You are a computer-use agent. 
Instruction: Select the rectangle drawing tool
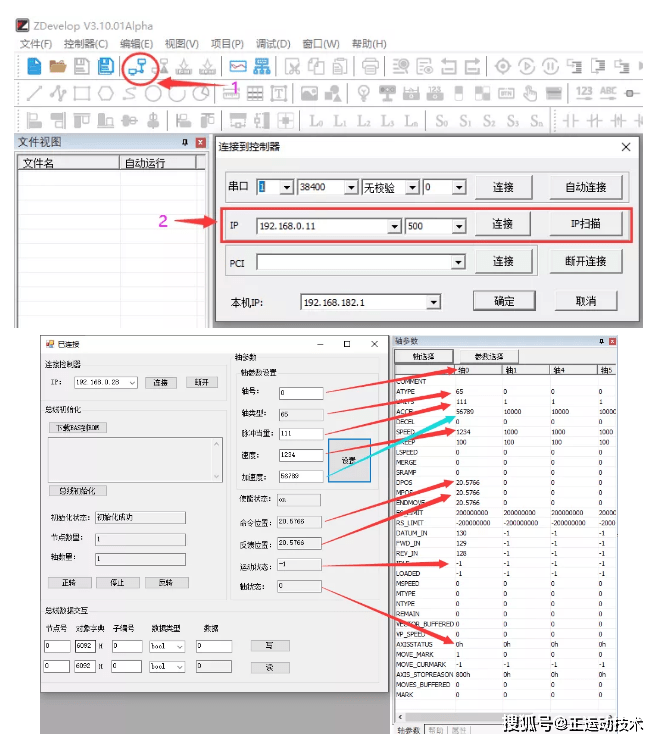tap(82, 93)
